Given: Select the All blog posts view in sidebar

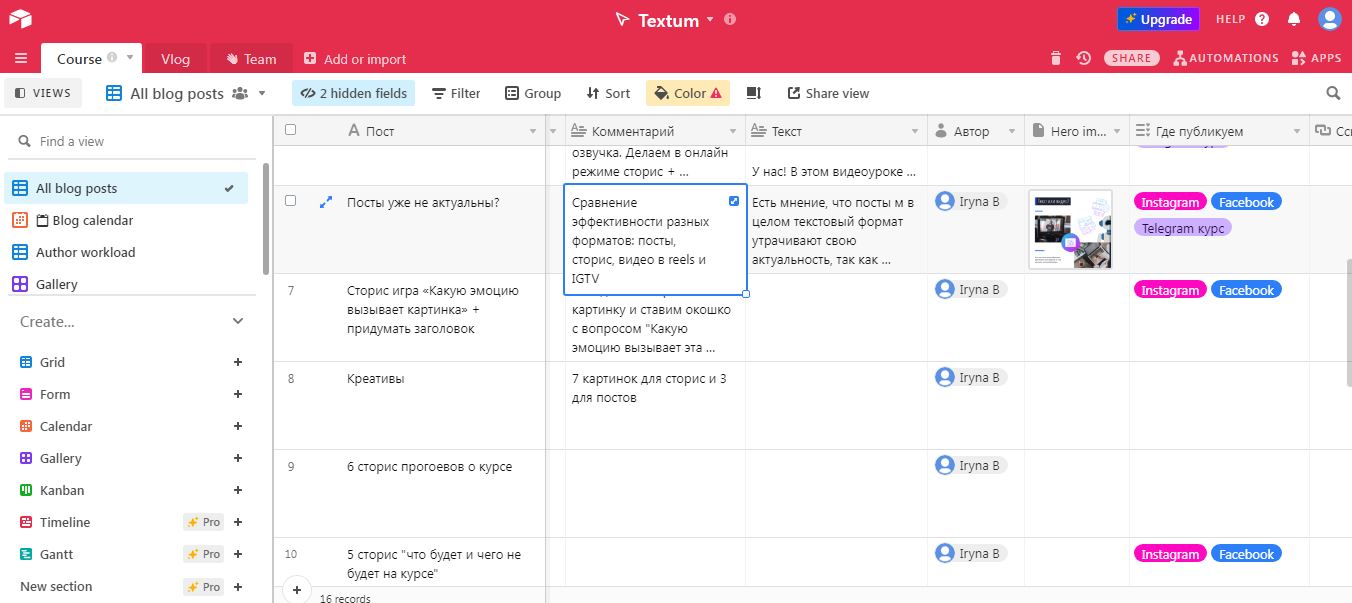Looking at the screenshot, I should coord(126,188).
